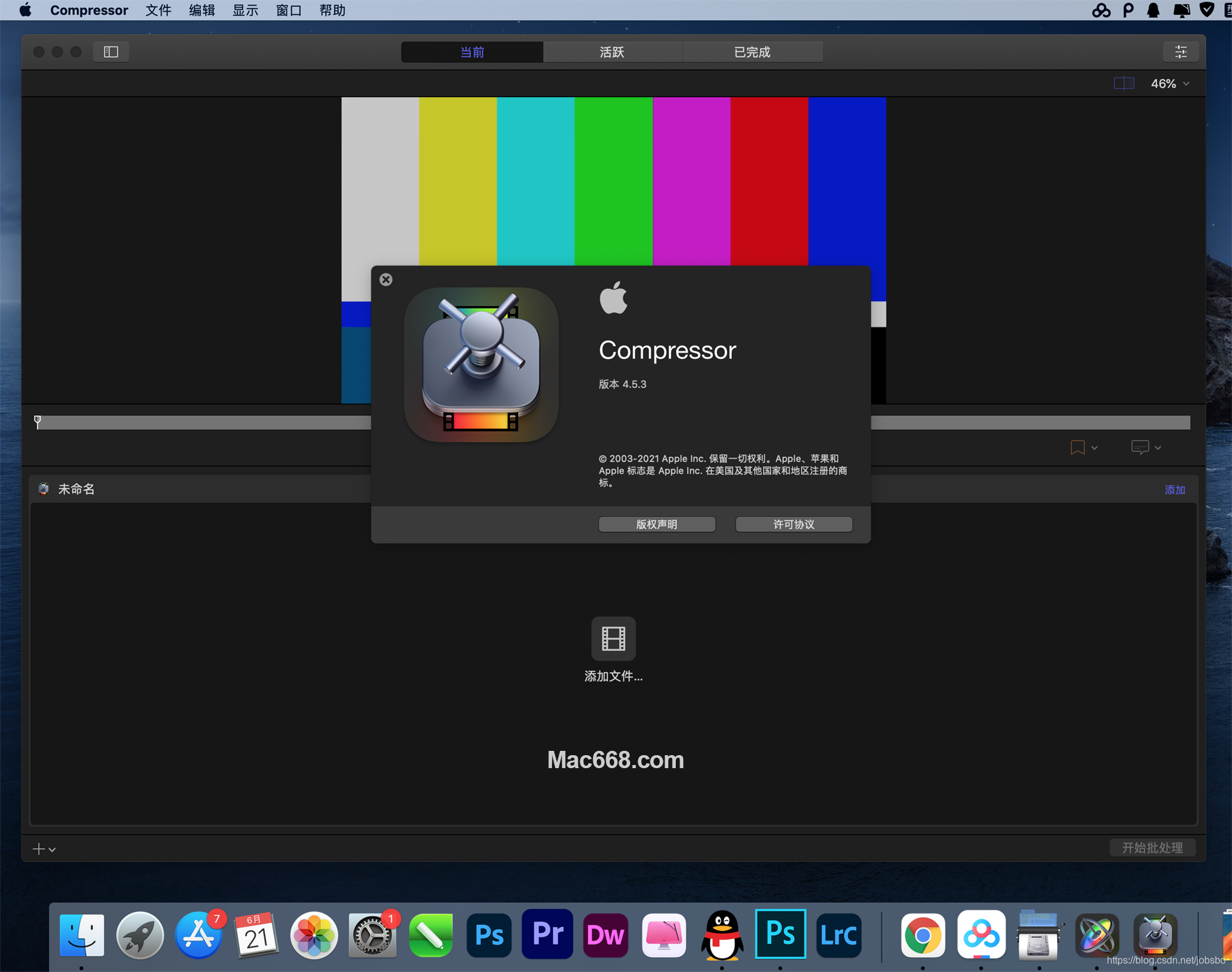Click the Compressor icon beside 未命名
The height and width of the screenshot is (972, 1232).
[x=44, y=489]
